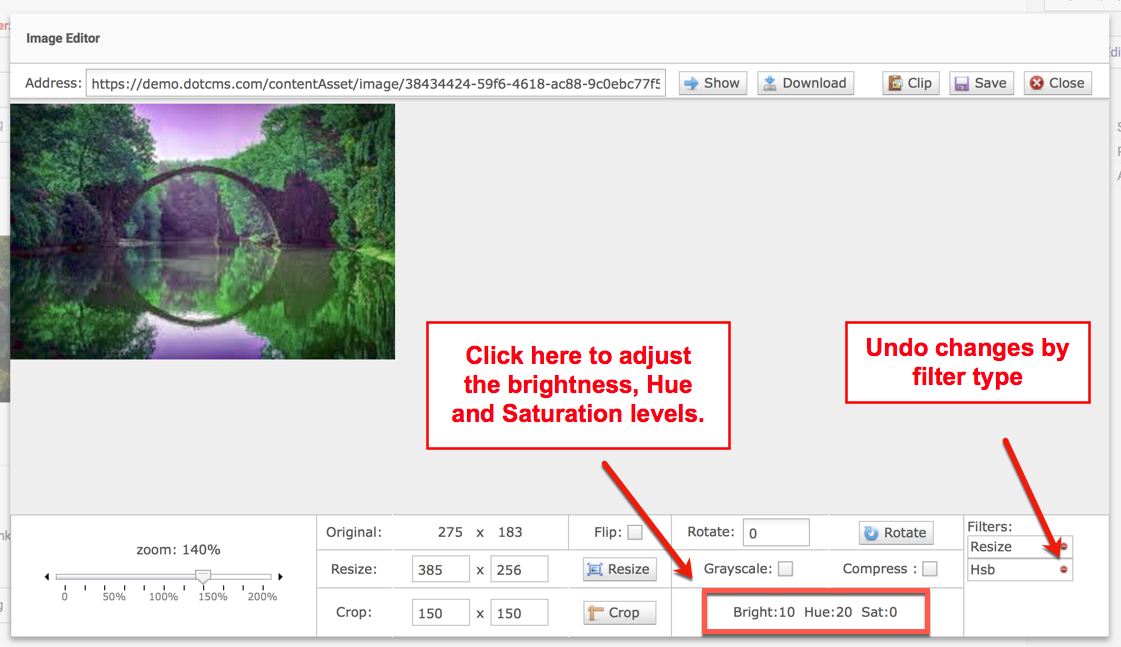The width and height of the screenshot is (1121, 647).
Task: Click the Rotate angle input field
Action: pos(776,533)
